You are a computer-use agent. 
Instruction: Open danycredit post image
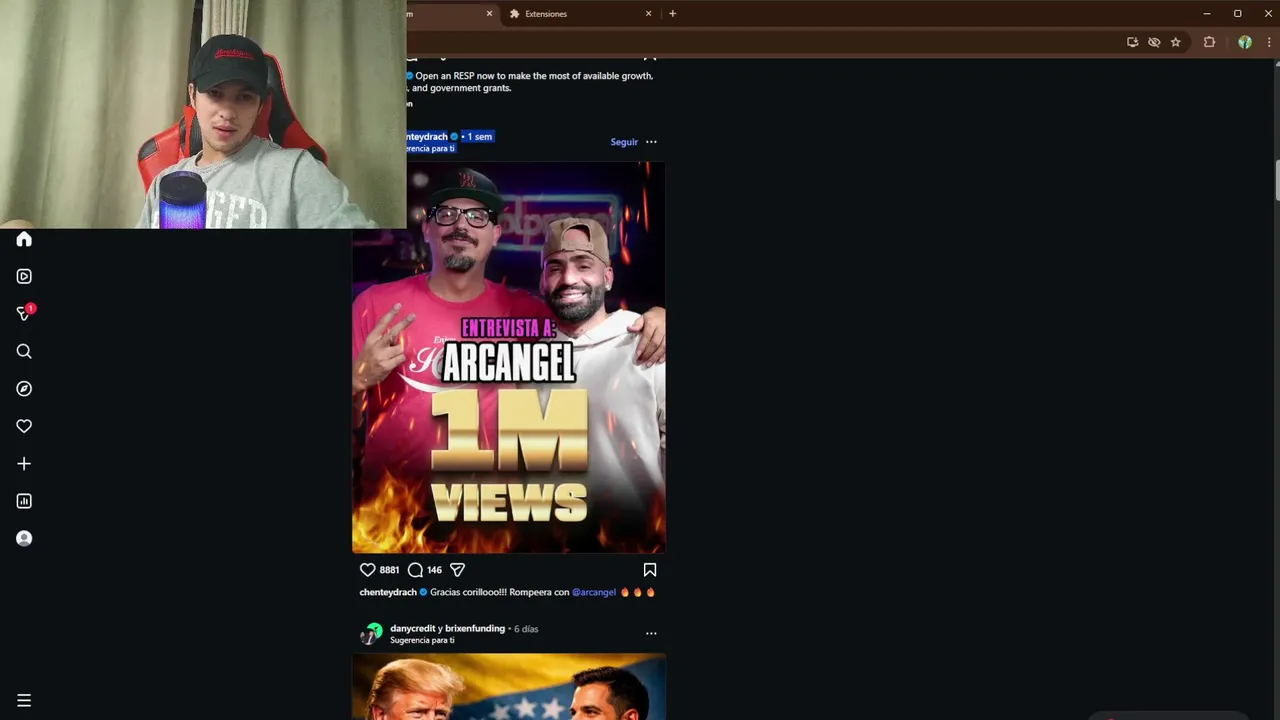(509, 687)
